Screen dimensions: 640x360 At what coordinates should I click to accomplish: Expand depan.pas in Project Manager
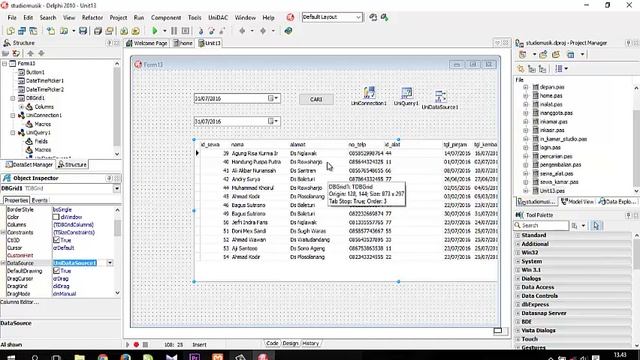tap(526, 87)
